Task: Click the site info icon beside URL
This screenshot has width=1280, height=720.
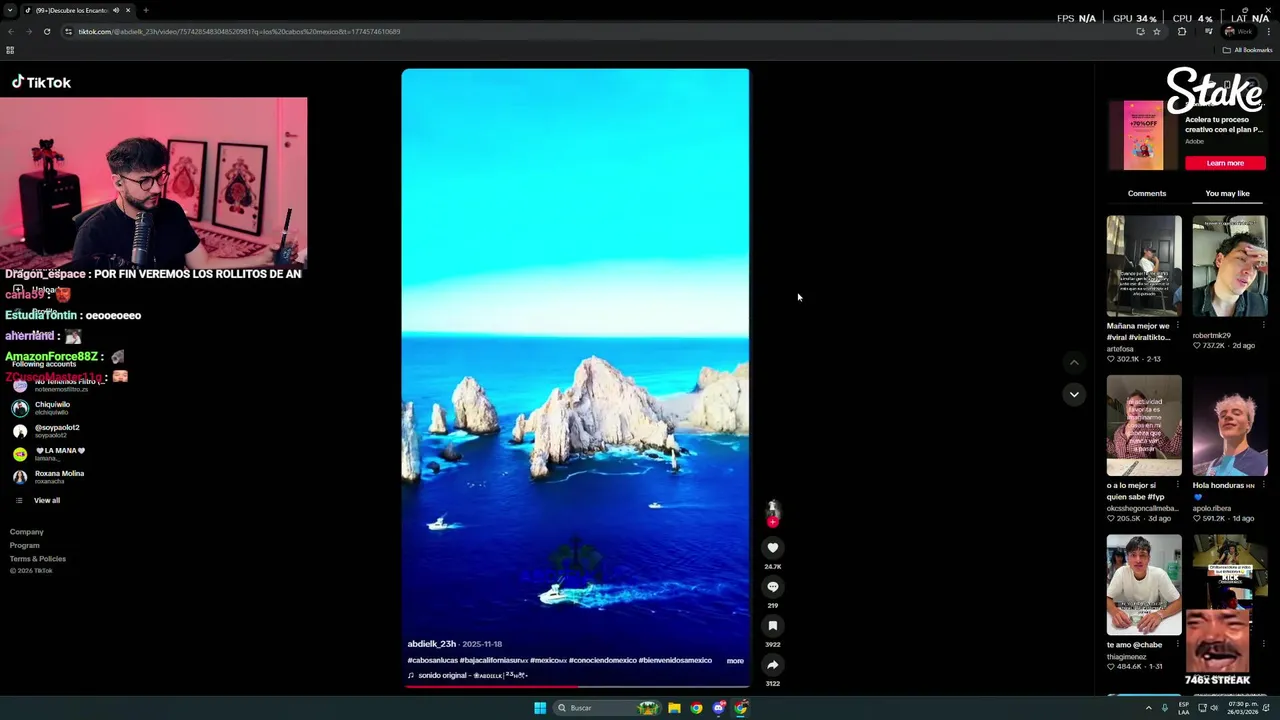Action: (x=68, y=32)
